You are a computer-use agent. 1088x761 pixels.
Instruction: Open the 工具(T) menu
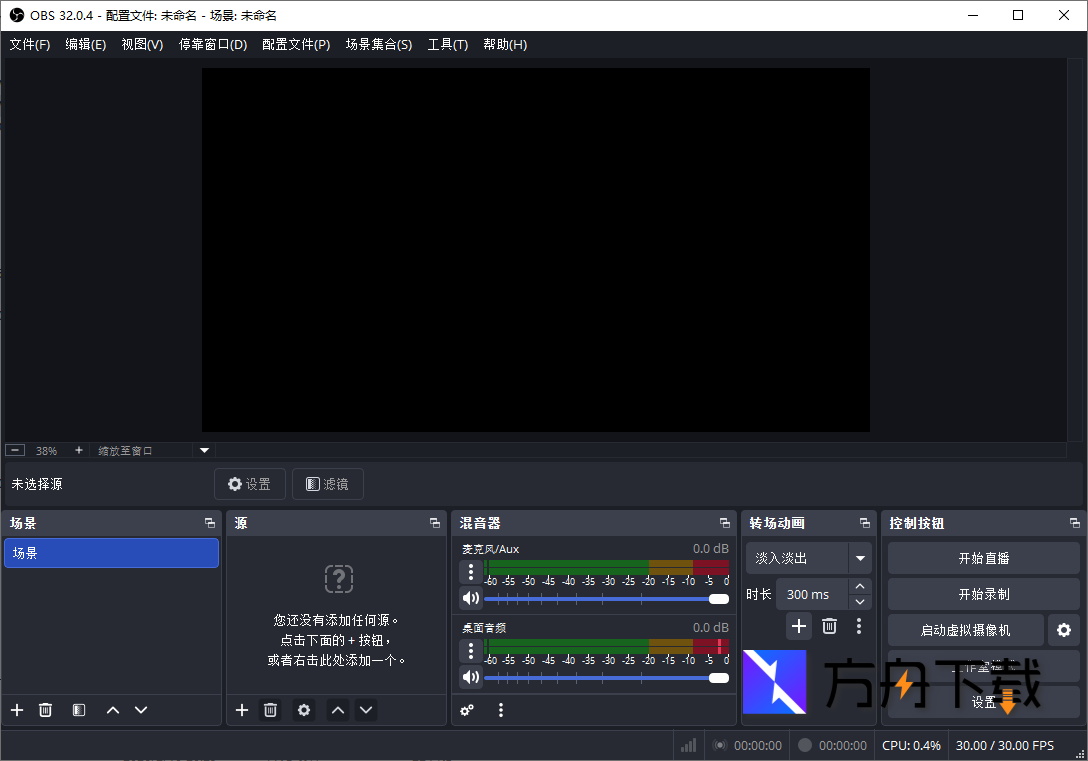pyautogui.click(x=448, y=44)
